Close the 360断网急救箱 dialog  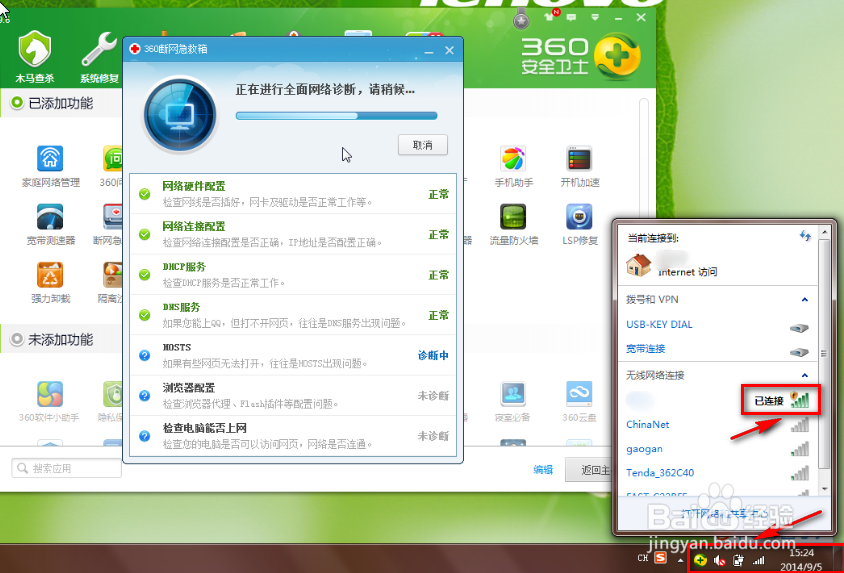point(449,50)
